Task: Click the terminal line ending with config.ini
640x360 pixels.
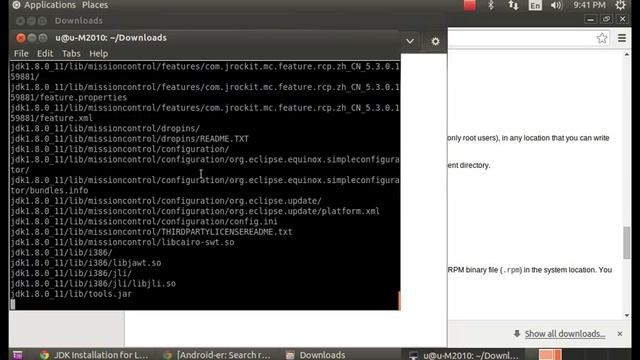Action: click(144, 221)
